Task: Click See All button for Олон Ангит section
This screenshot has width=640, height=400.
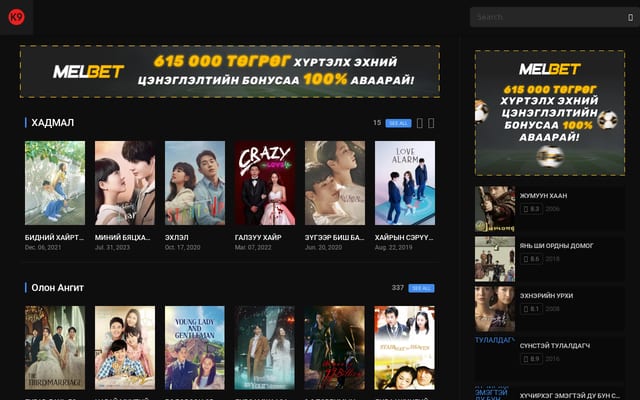Action: tap(421, 288)
